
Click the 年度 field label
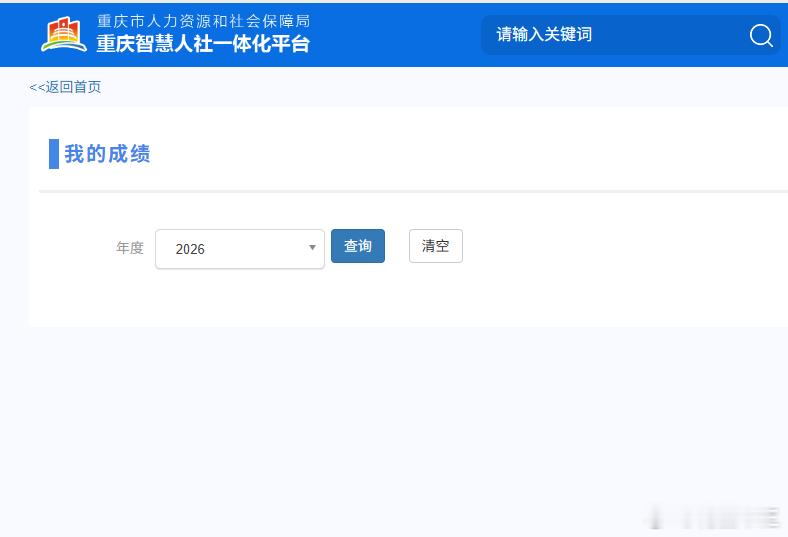(x=130, y=248)
